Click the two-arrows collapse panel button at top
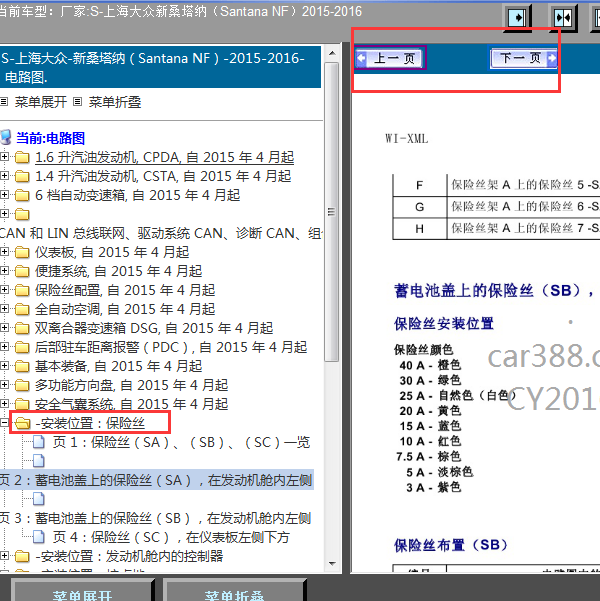Image resolution: width=600 pixels, height=601 pixels. tap(563, 18)
